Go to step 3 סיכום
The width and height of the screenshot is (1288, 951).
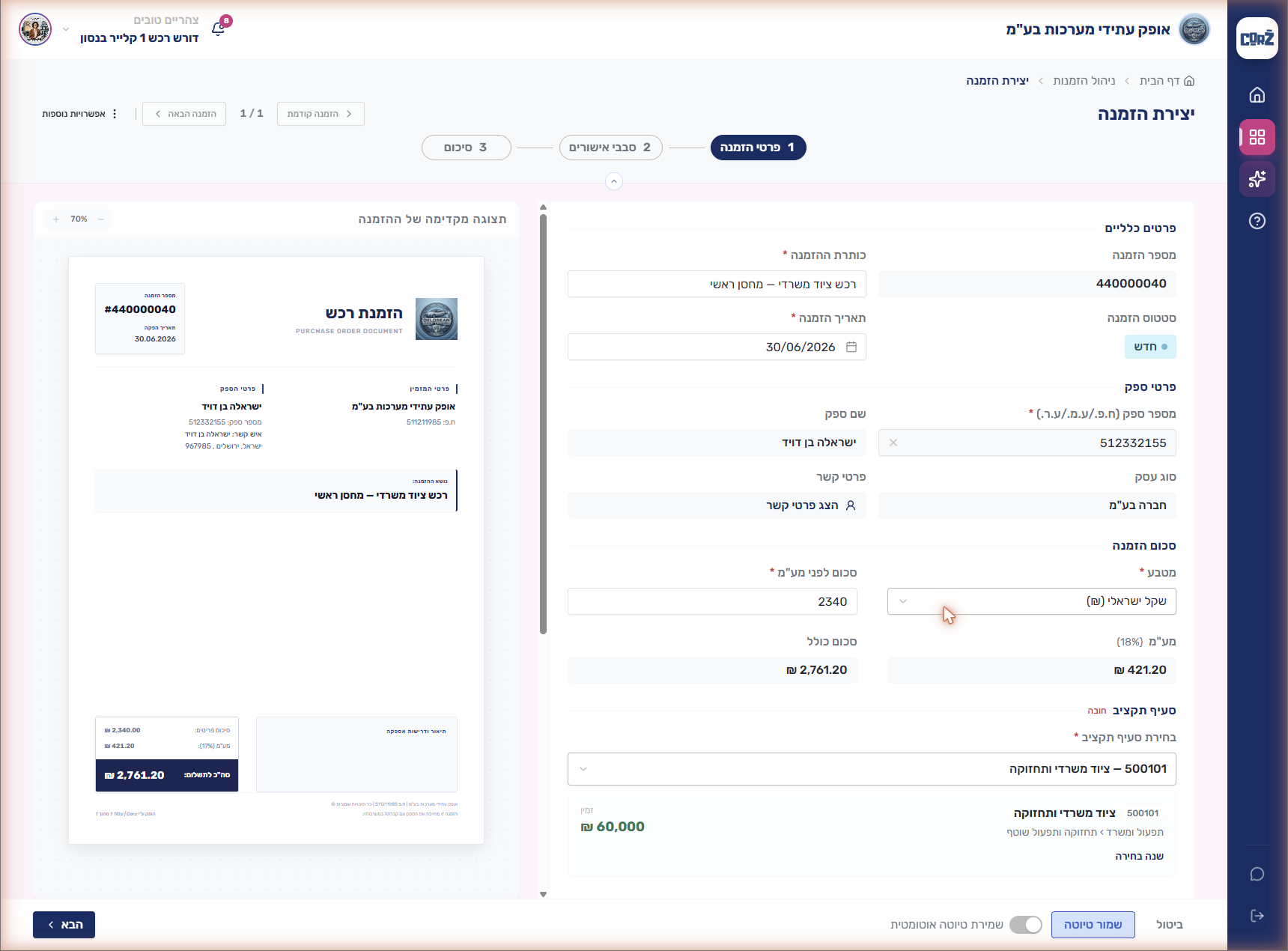(x=466, y=148)
